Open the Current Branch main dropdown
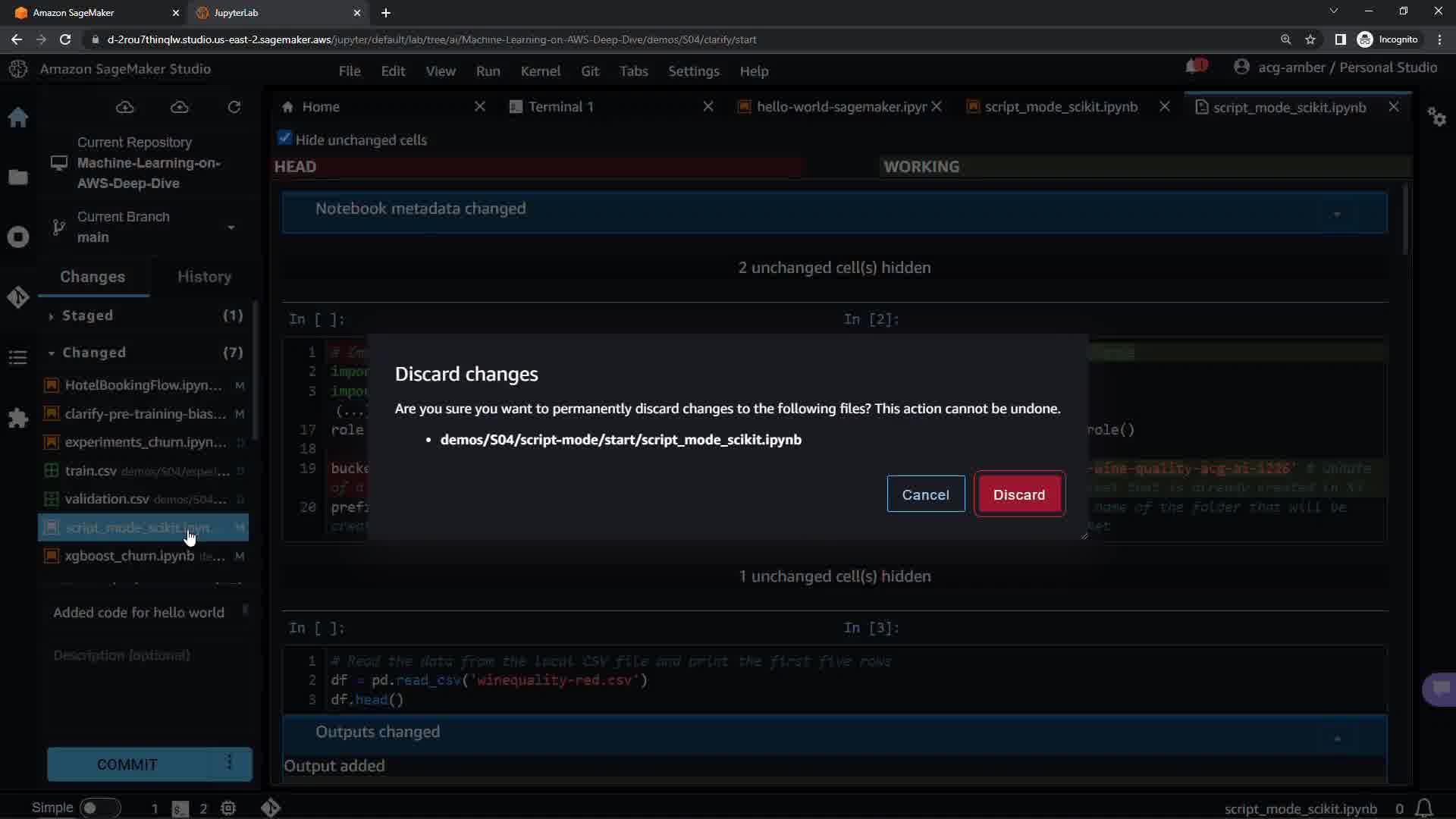 pyautogui.click(x=231, y=227)
